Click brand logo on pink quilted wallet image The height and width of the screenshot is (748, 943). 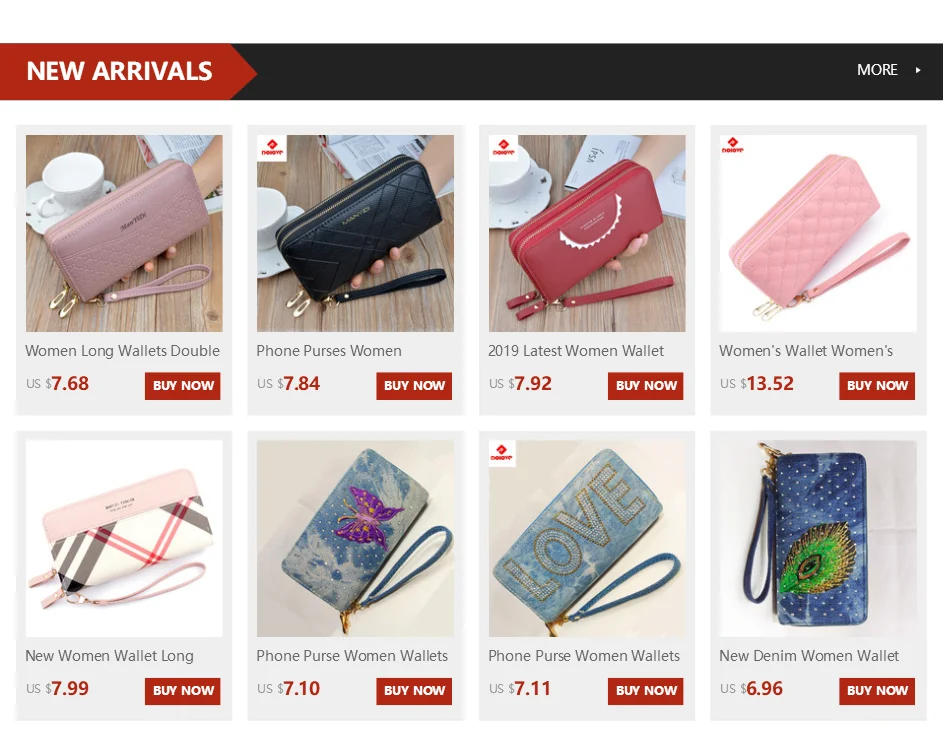(x=733, y=146)
